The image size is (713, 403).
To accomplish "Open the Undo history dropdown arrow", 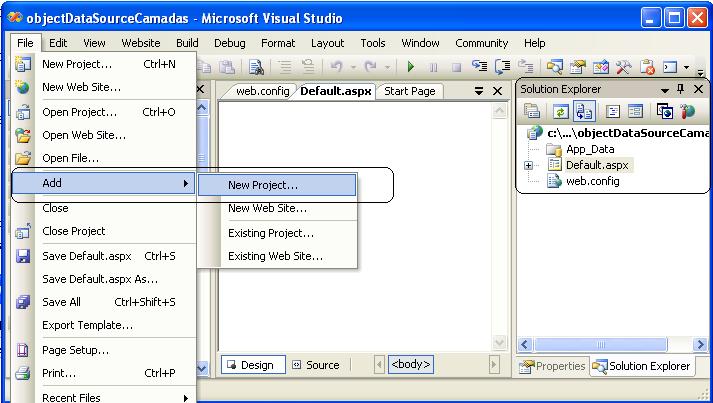I will [353, 67].
